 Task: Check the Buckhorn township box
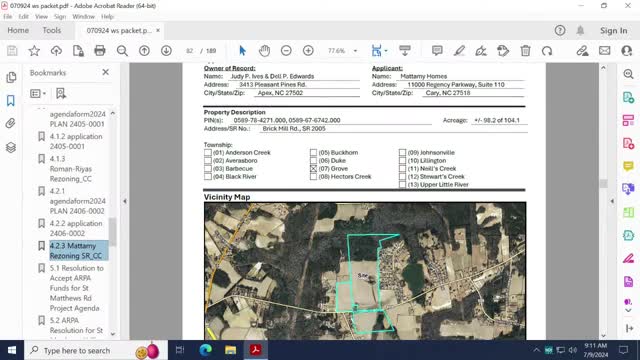point(313,153)
